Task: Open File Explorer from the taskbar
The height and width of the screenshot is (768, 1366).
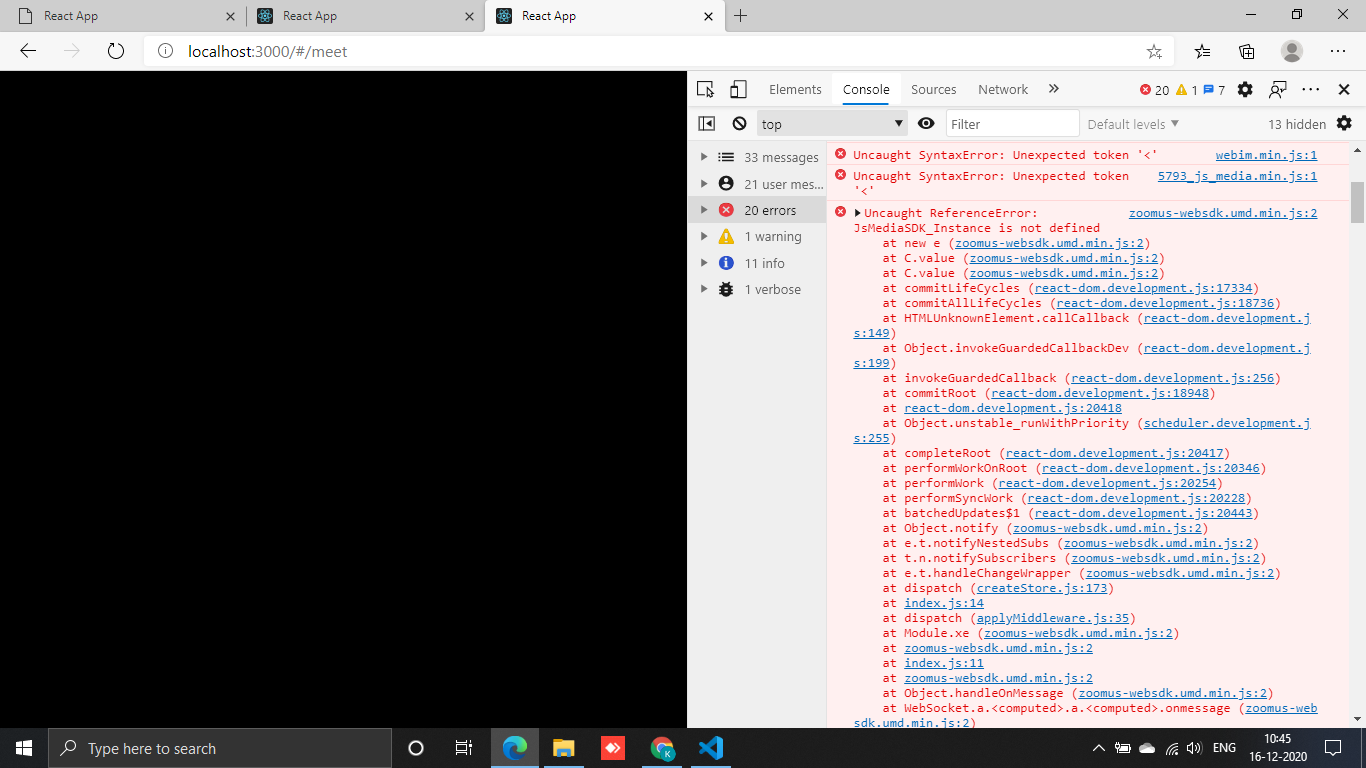Action: click(564, 748)
